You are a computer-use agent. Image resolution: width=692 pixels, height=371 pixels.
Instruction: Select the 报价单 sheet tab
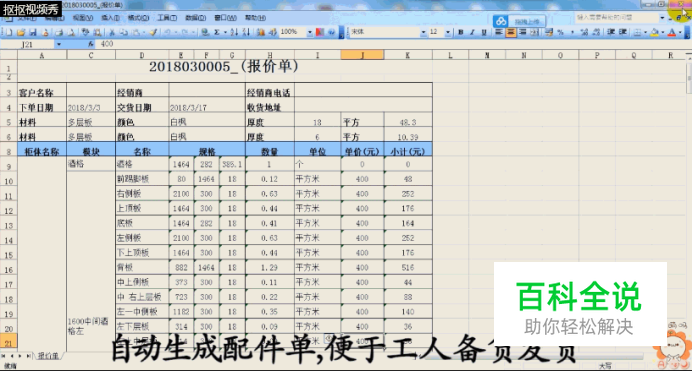point(48,356)
